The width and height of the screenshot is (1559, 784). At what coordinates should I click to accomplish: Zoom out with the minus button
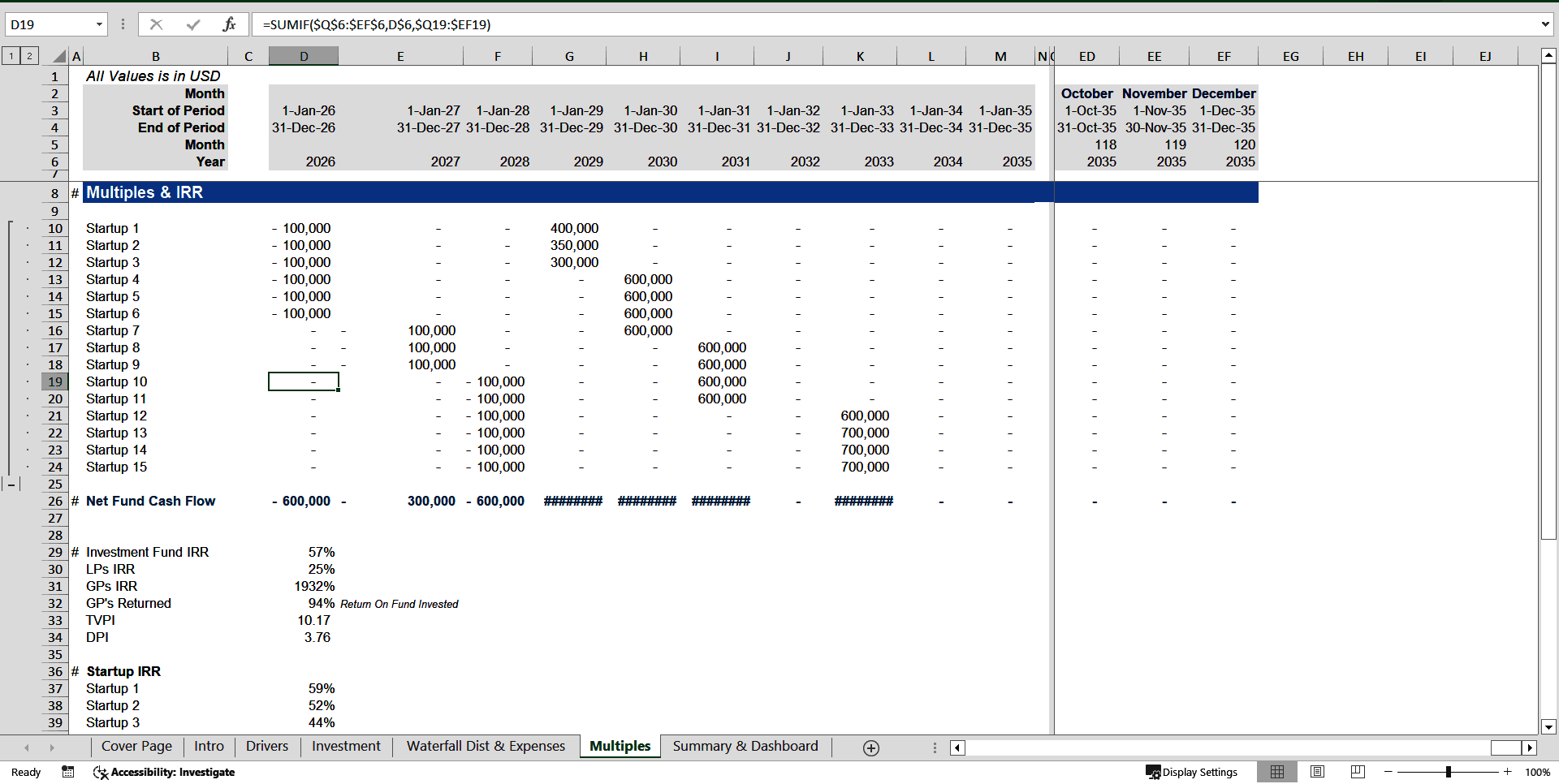(x=1388, y=772)
